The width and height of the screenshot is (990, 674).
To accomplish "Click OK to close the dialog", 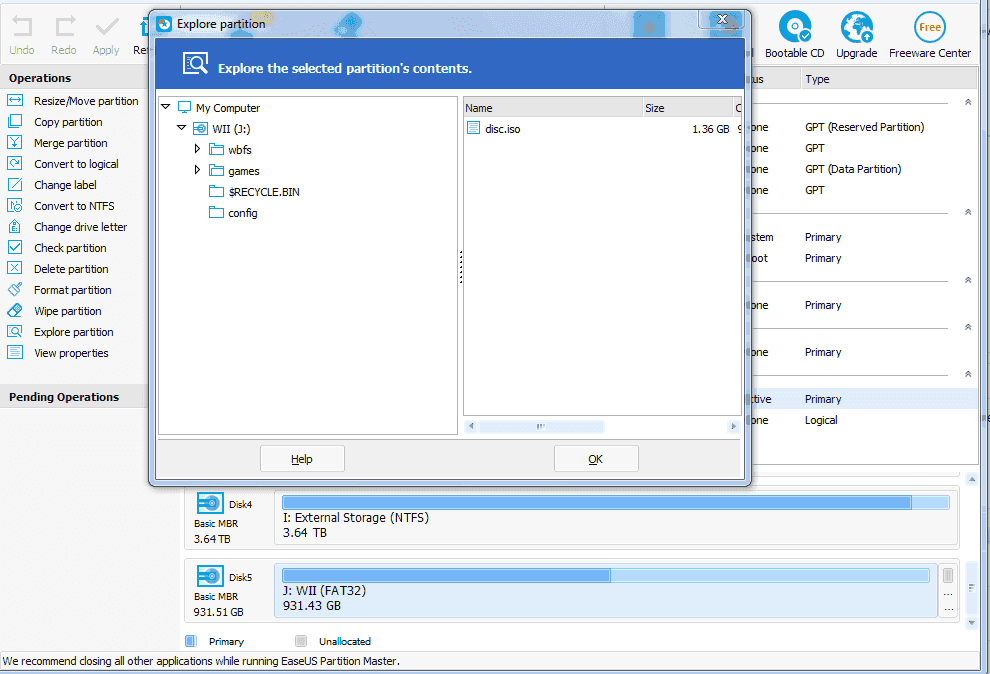I will [x=595, y=459].
